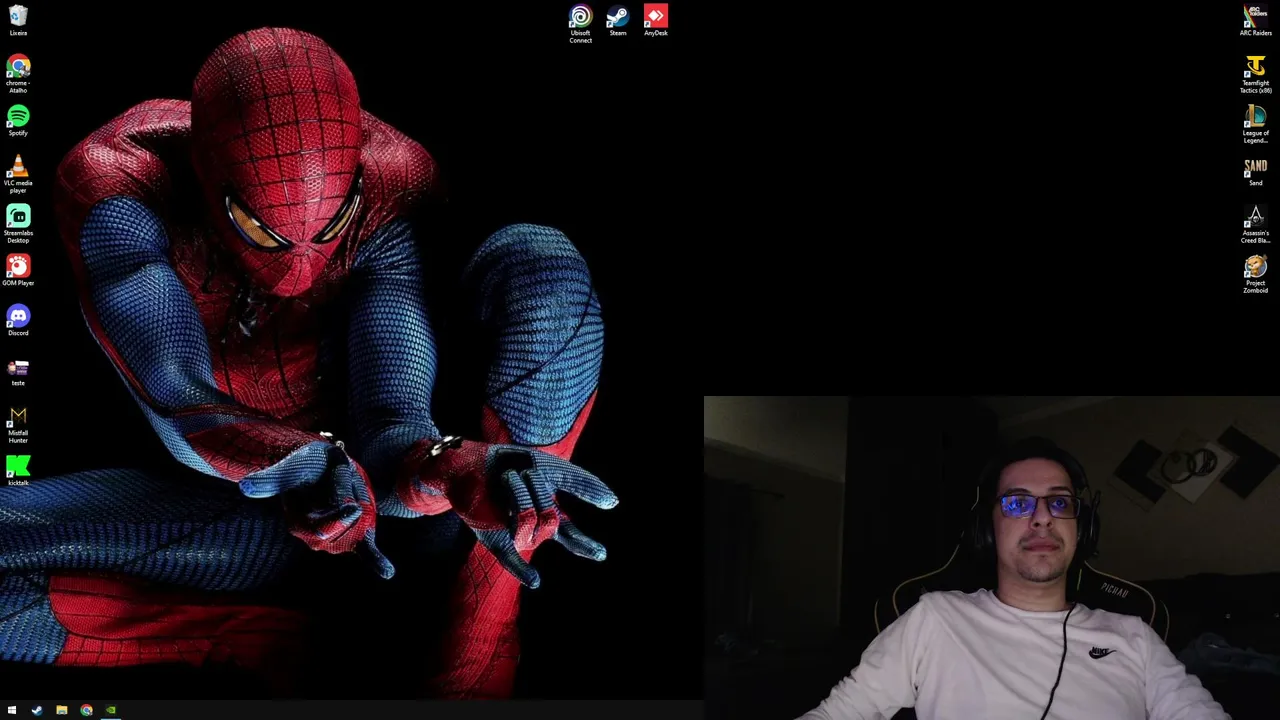Select the League of Legends desktop icon
The image size is (1280, 720).
point(1255,124)
